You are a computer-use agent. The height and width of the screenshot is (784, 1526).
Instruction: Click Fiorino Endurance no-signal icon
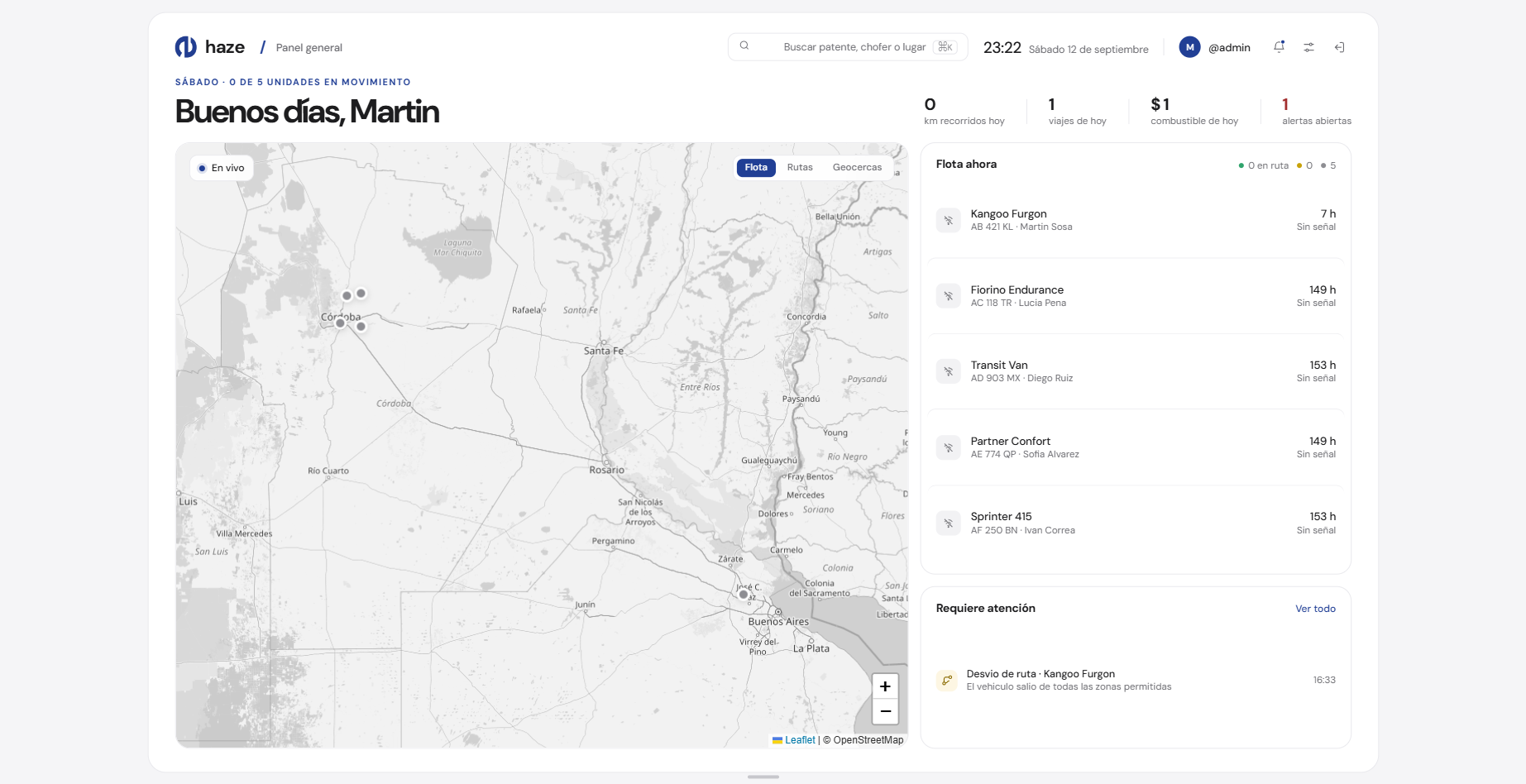point(949,296)
